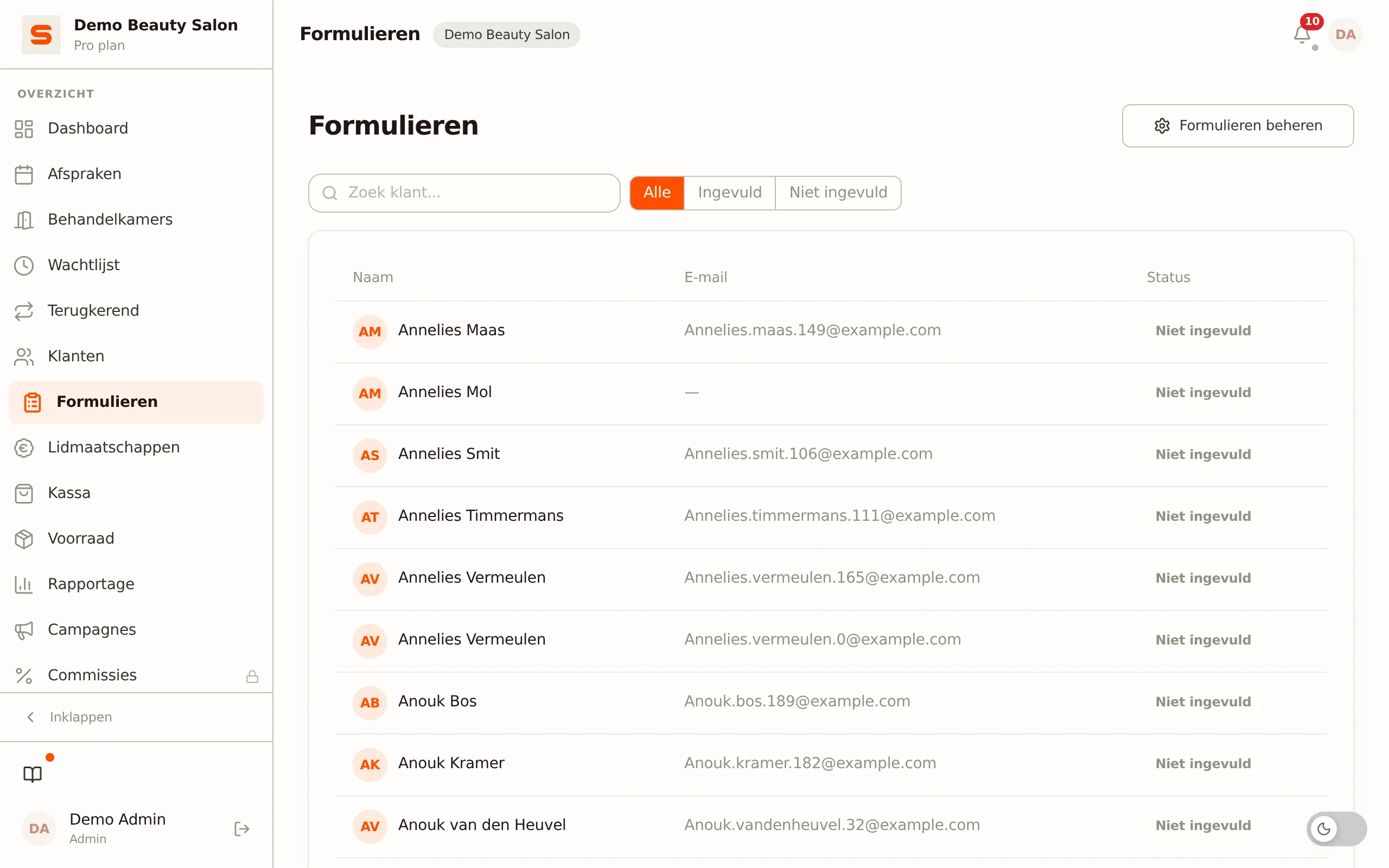
Task: Click the Commissies percent icon
Action: point(23,676)
